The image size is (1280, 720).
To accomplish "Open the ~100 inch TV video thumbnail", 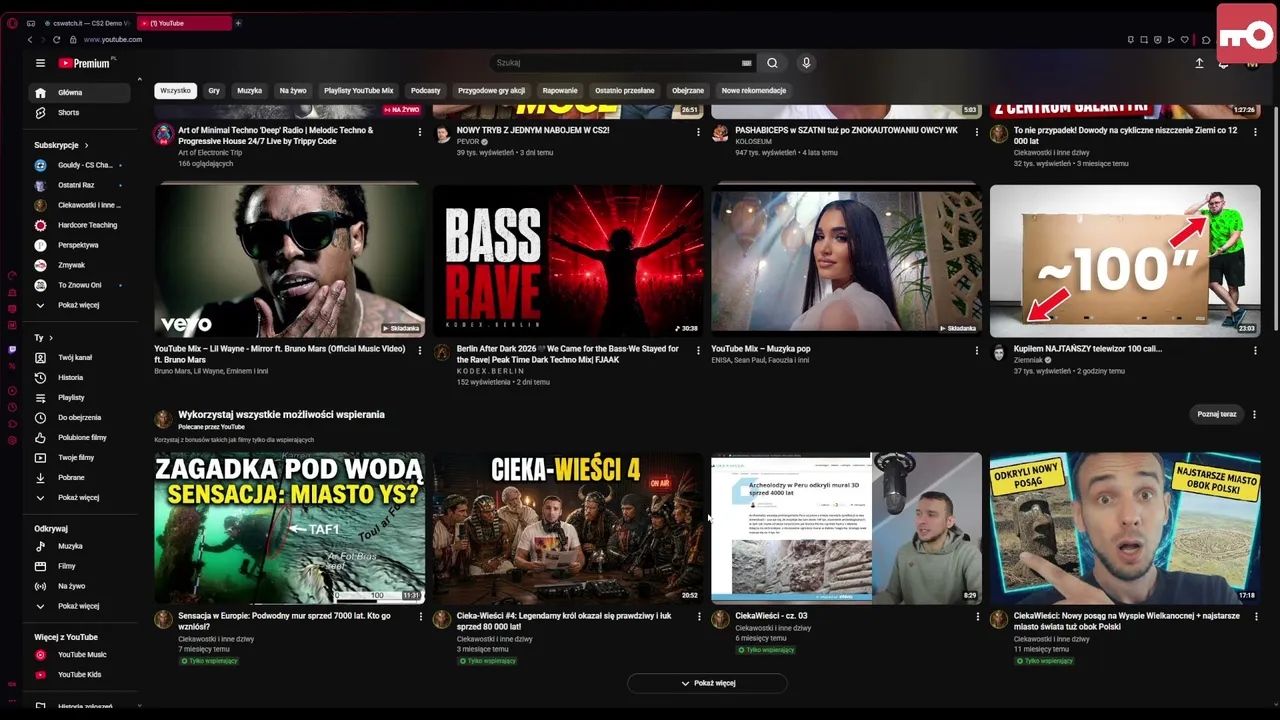I will point(1125,261).
